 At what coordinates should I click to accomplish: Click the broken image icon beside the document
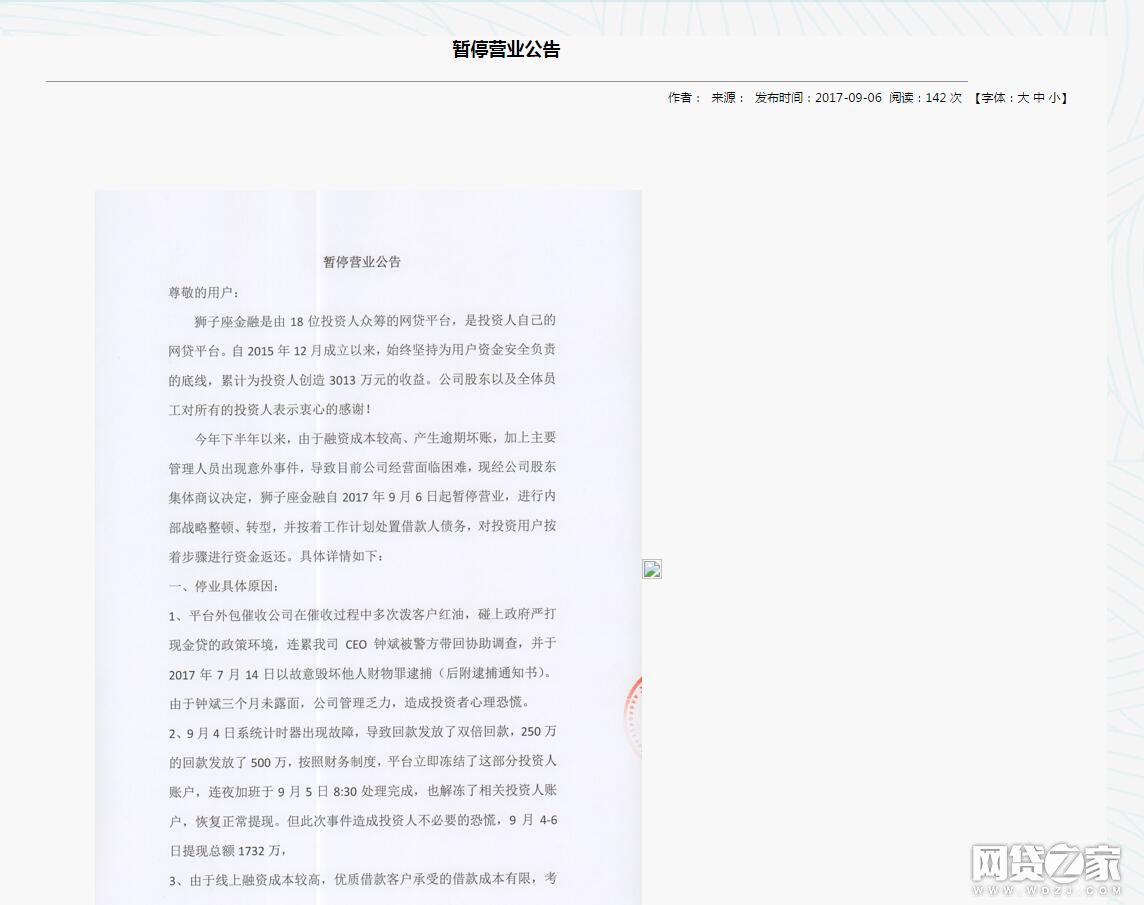click(652, 569)
